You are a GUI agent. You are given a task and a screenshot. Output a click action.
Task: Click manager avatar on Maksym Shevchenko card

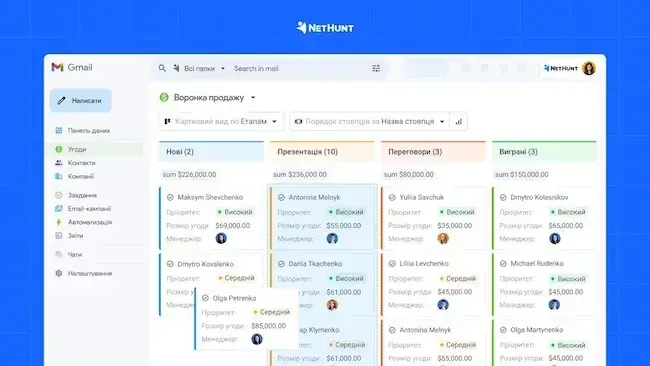(x=221, y=238)
